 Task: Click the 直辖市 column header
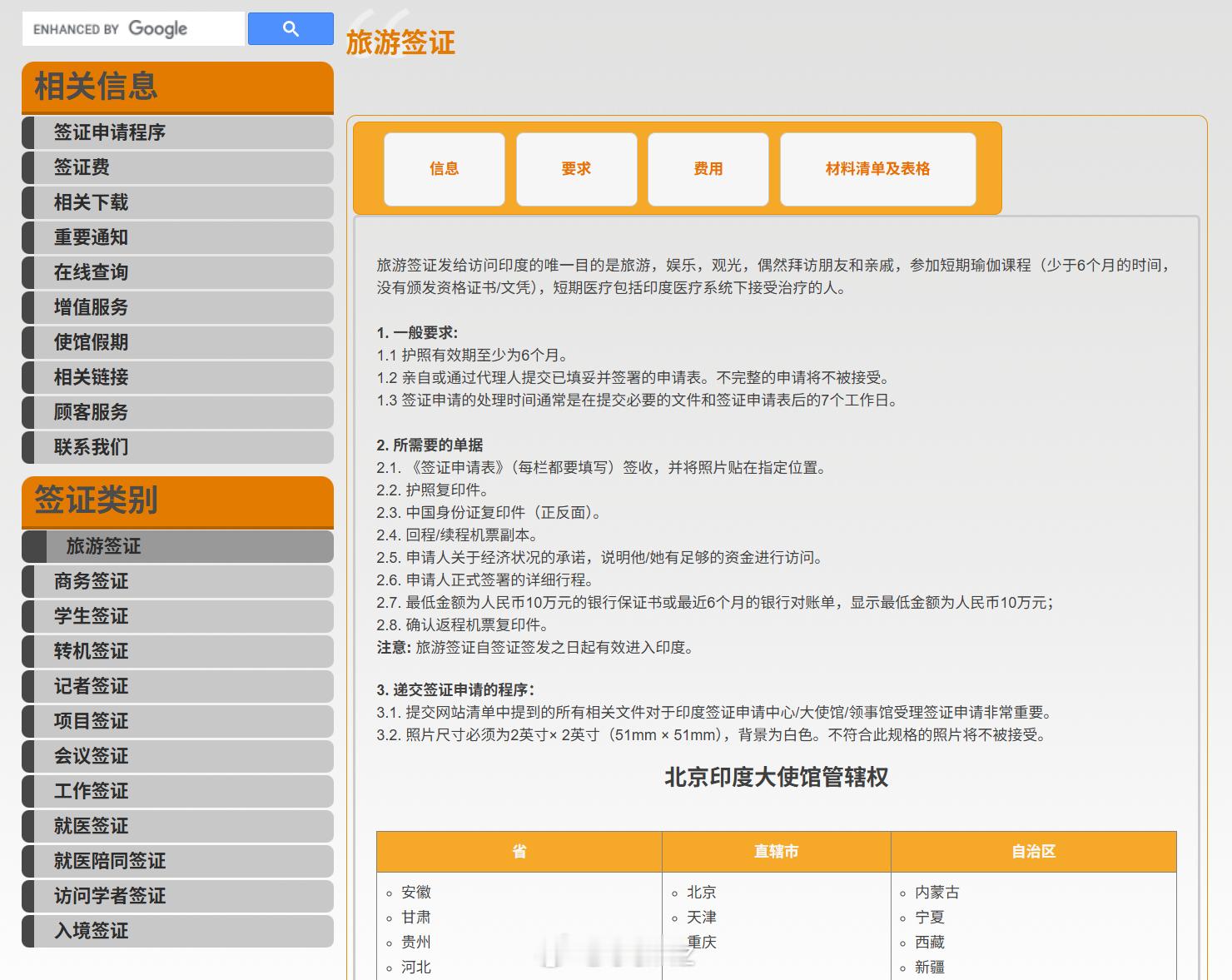777,851
